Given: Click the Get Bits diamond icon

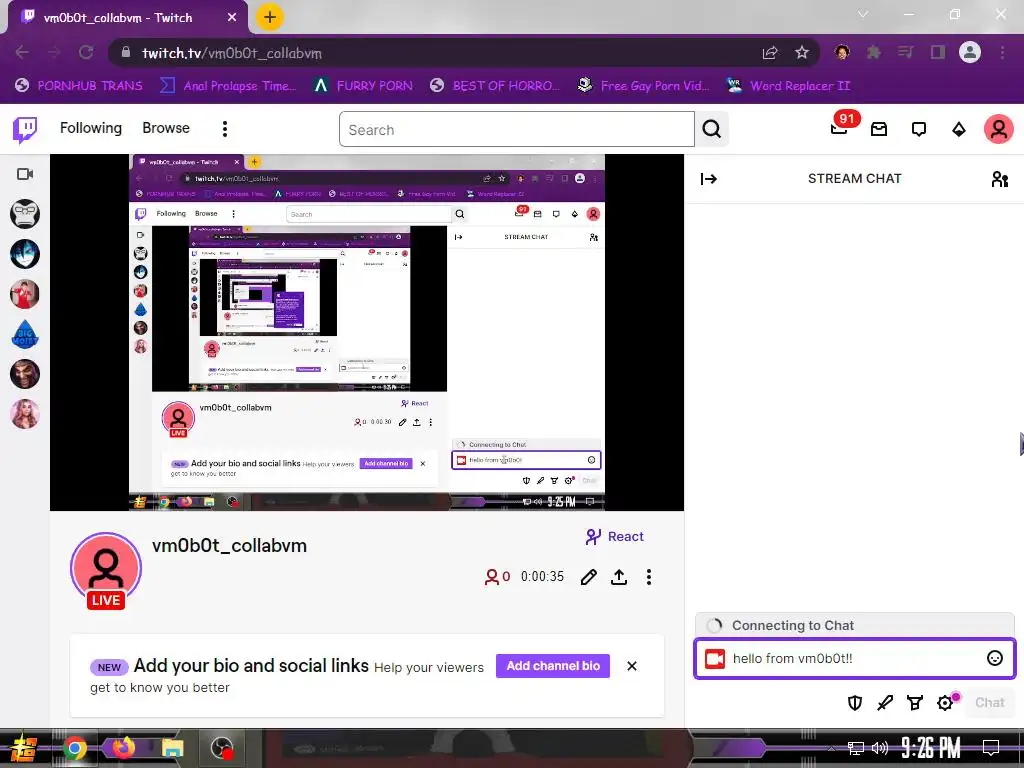Looking at the screenshot, I should [x=959, y=129].
